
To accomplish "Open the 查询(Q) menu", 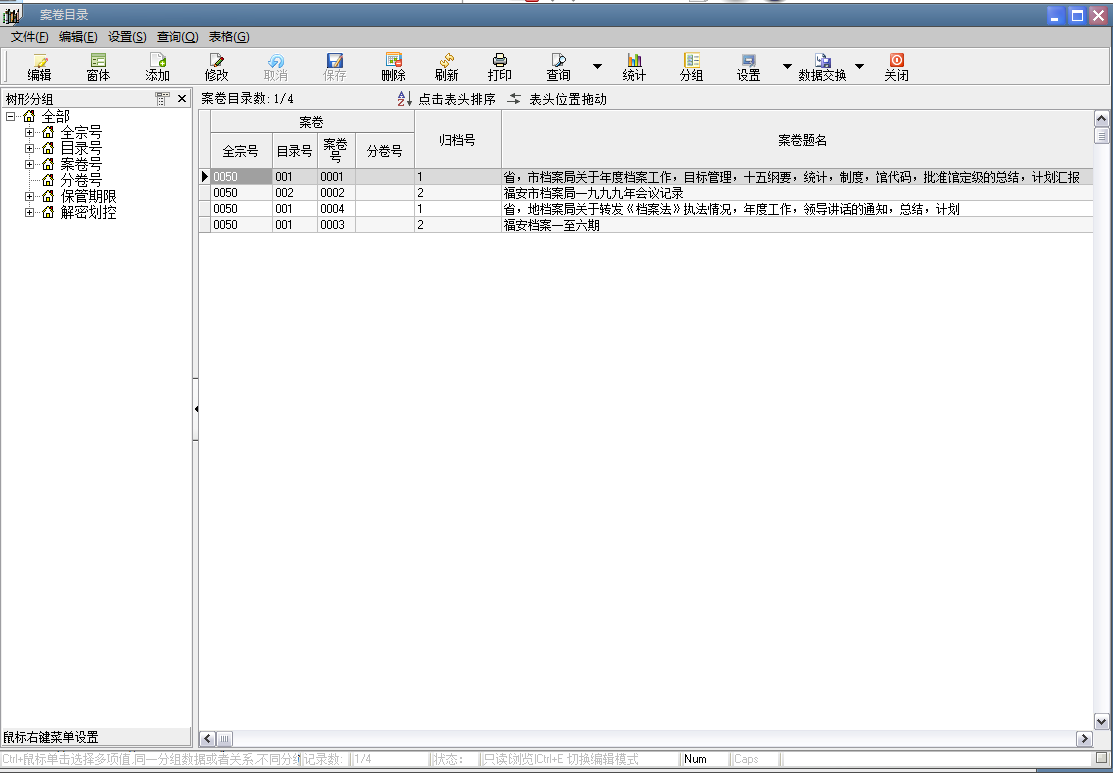I will (x=177, y=37).
